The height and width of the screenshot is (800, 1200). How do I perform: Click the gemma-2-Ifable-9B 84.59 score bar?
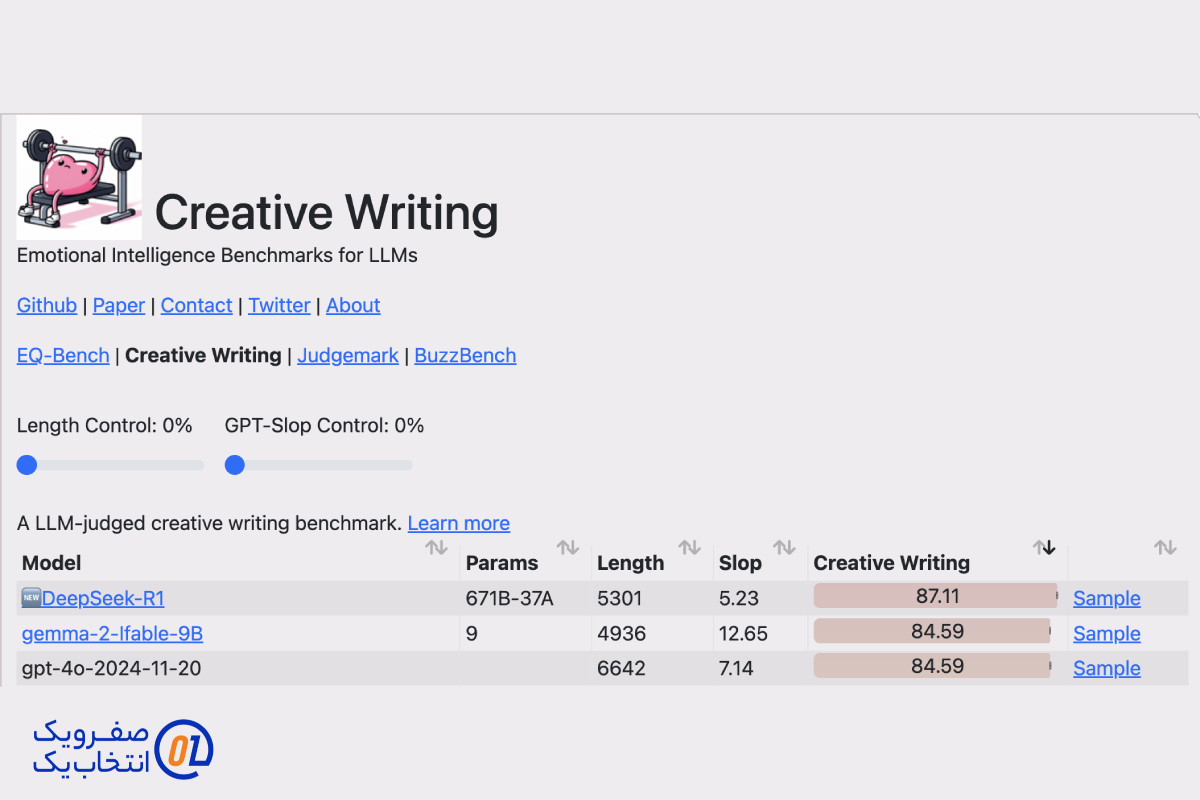[932, 631]
